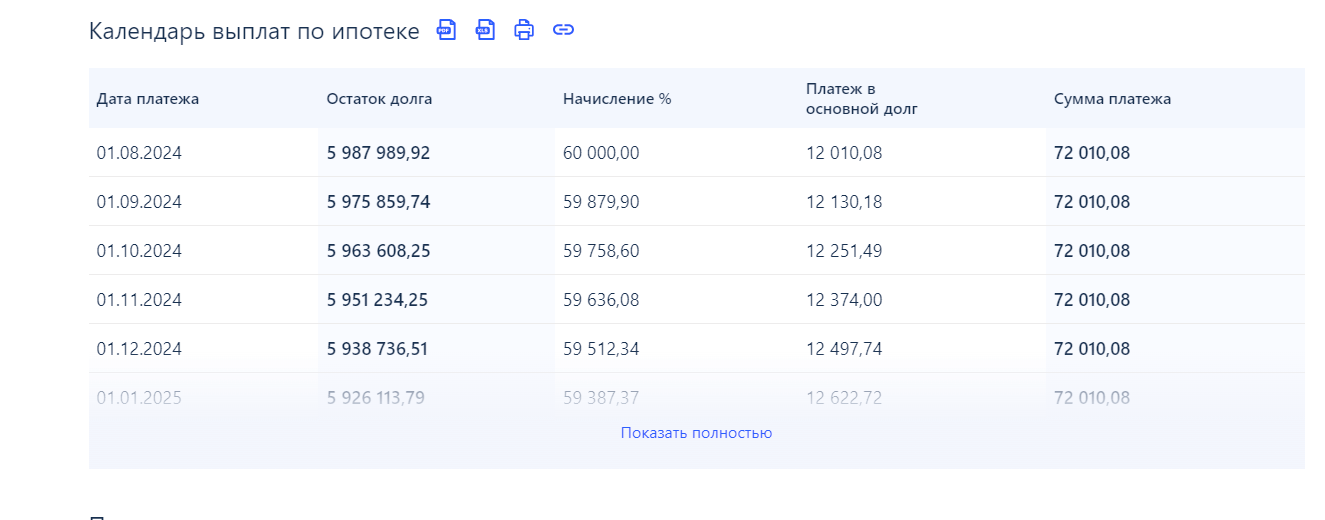Viewport: 1325px width, 520px height.
Task: Click the interest value 60 000,00
Action: click(x=601, y=153)
